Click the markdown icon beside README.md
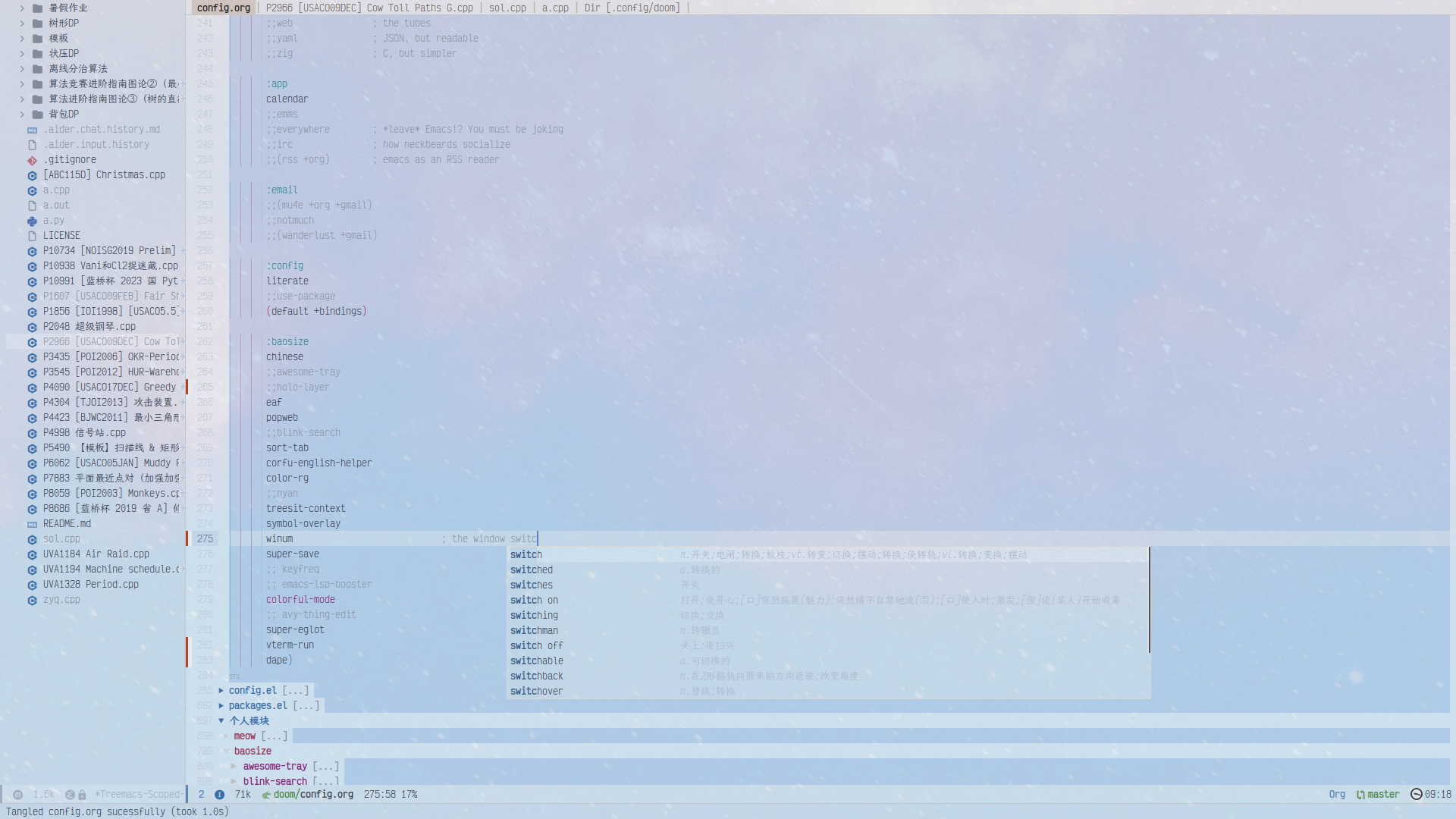 point(32,524)
